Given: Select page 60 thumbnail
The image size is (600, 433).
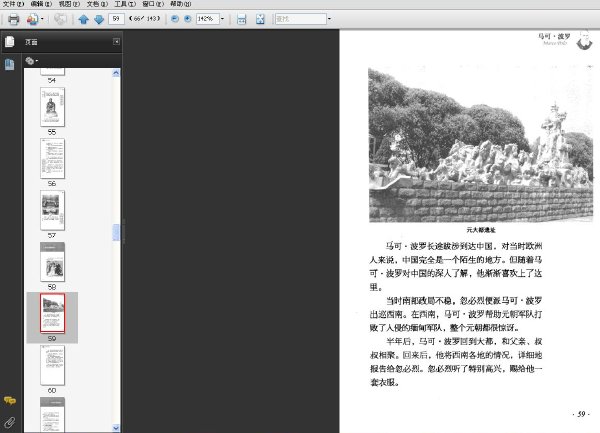Looking at the screenshot, I should pos(52,365).
